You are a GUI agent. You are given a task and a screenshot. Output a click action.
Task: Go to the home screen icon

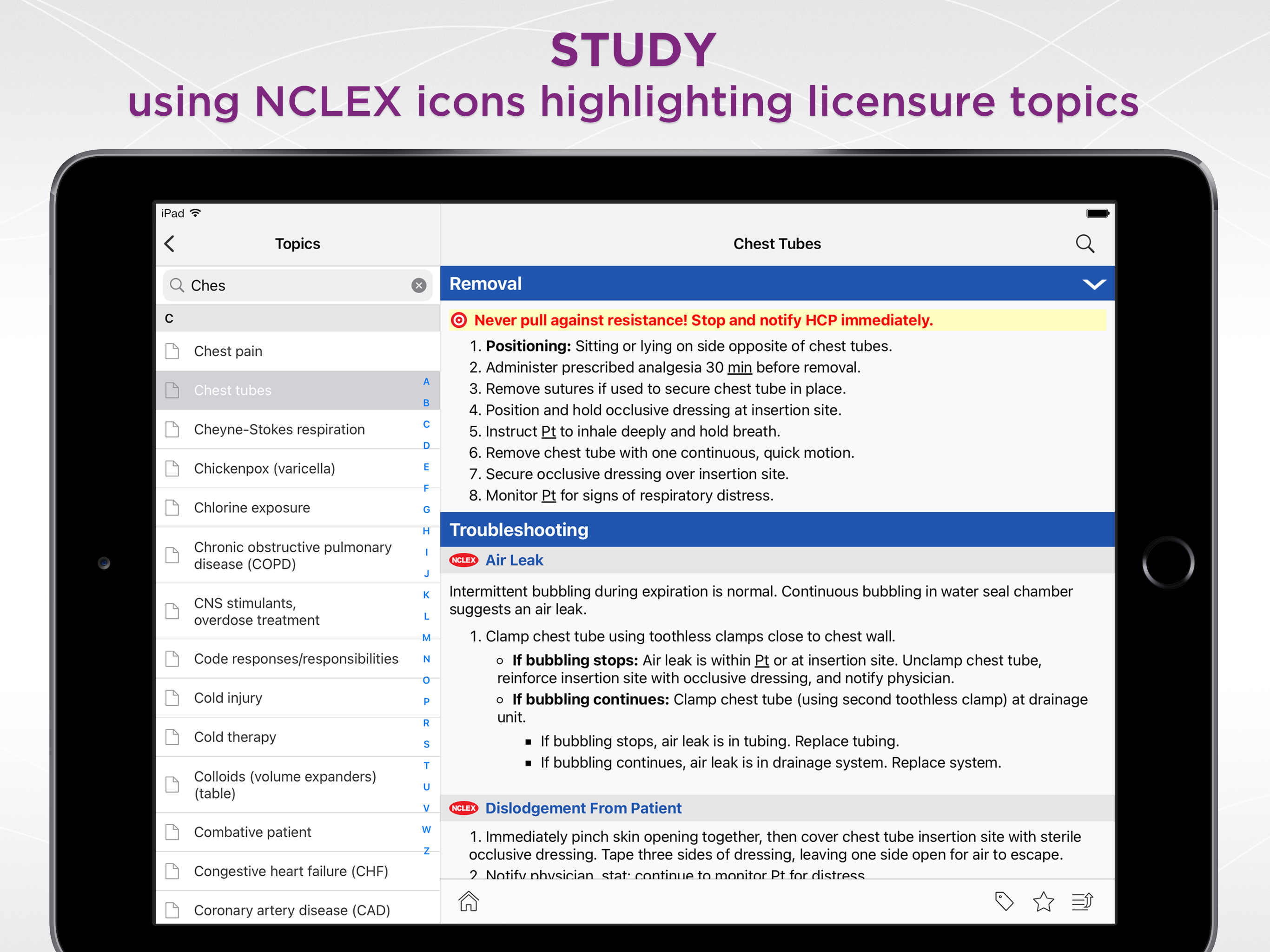click(469, 901)
